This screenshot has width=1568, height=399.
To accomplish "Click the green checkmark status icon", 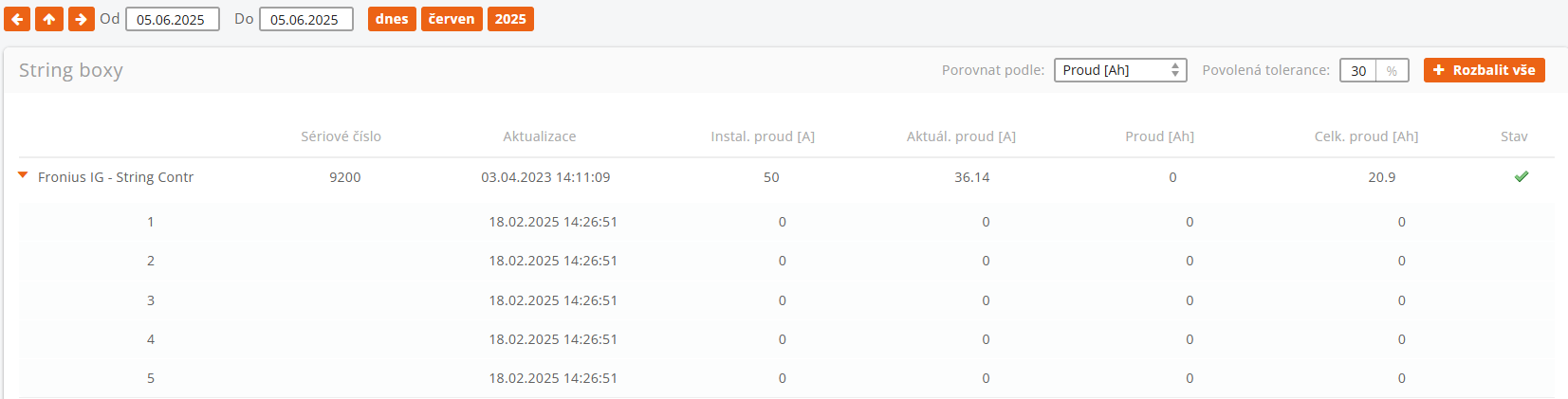I will pyautogui.click(x=1522, y=177).
